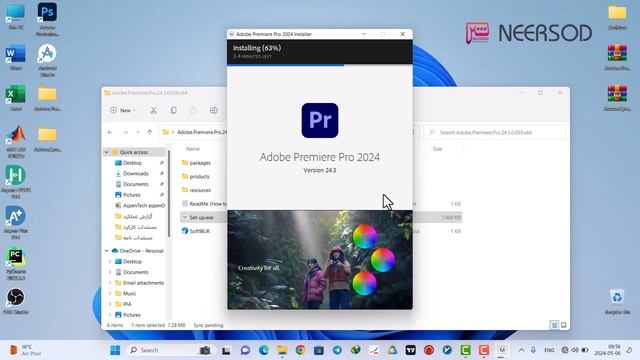
Task: Expand Documents under OneDrive
Action: coord(110,272)
